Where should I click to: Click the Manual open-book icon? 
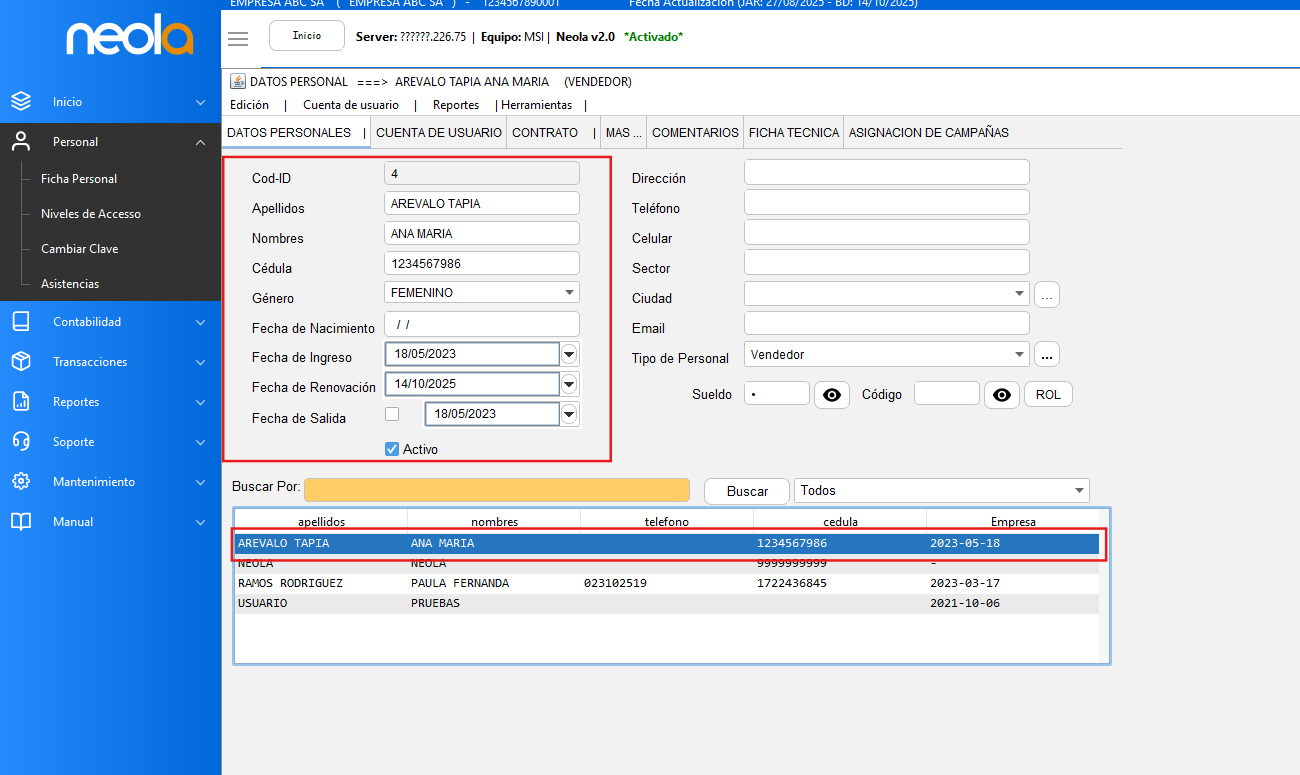click(x=21, y=521)
